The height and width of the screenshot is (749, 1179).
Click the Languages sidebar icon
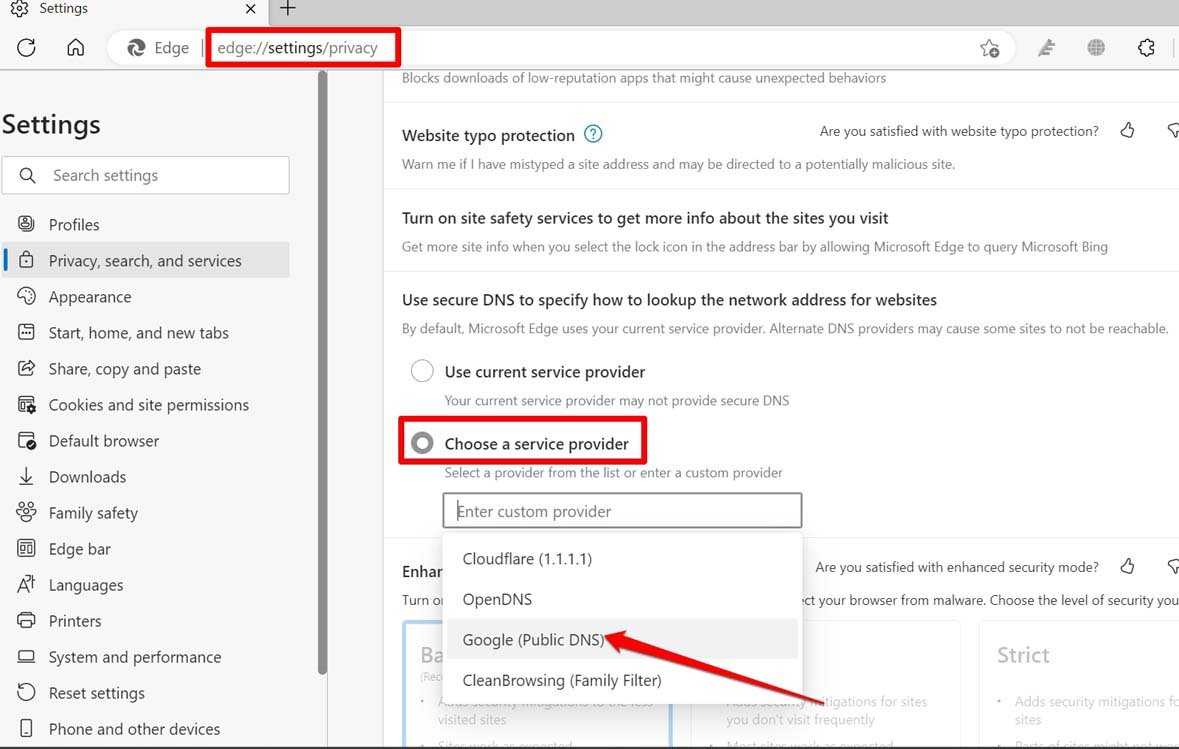point(26,584)
